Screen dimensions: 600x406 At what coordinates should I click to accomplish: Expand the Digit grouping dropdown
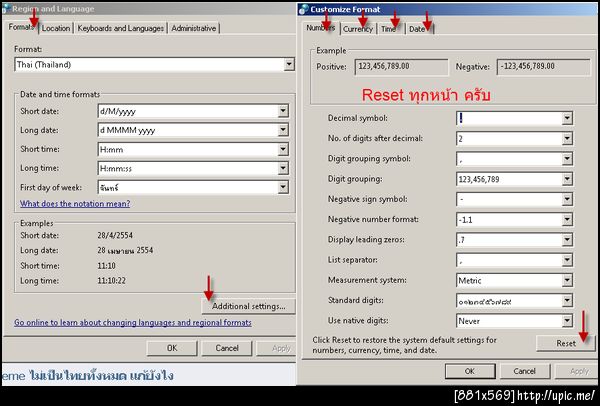point(567,179)
